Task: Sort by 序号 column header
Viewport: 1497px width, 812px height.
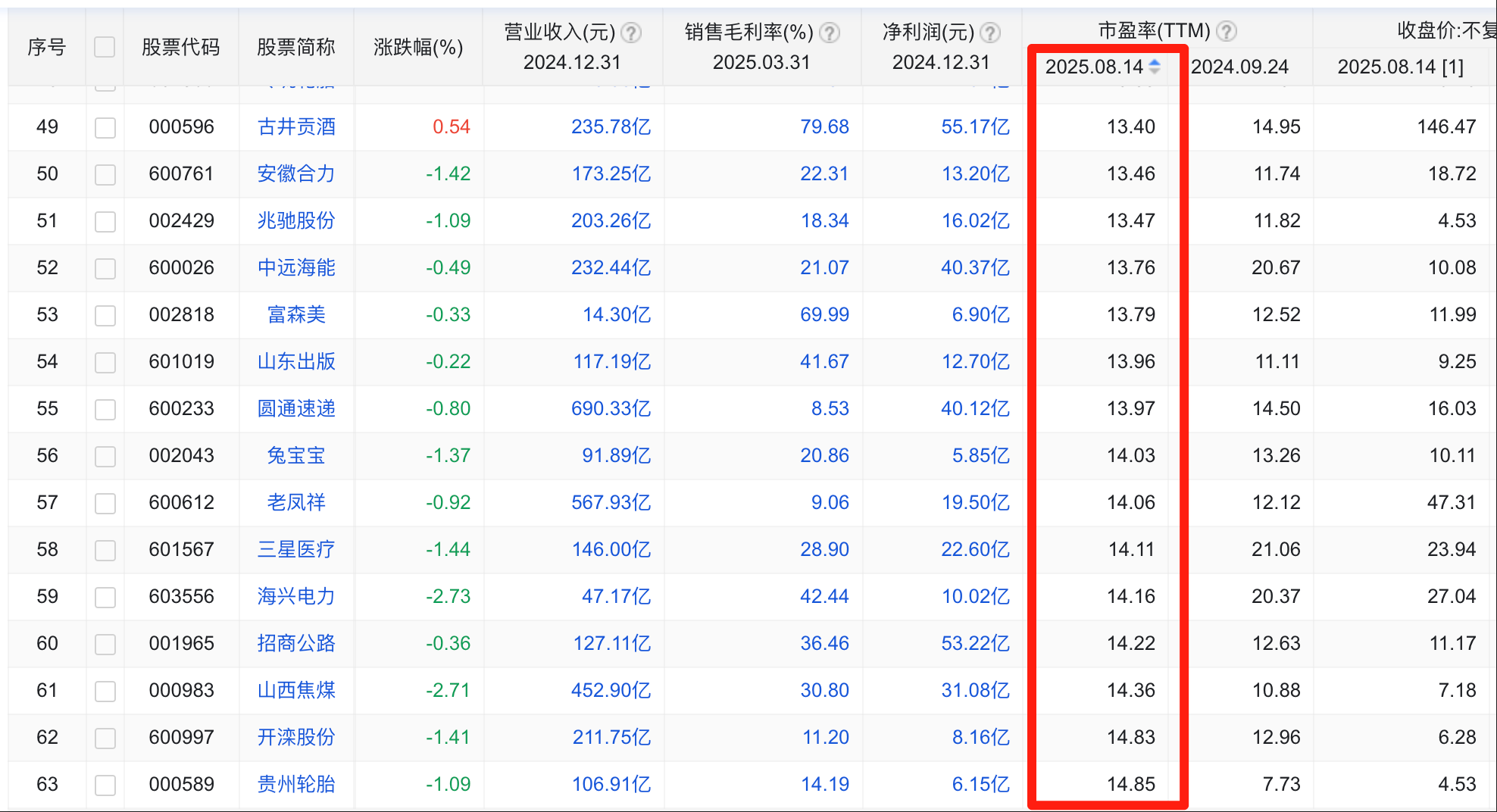Action: pyautogui.click(x=47, y=47)
